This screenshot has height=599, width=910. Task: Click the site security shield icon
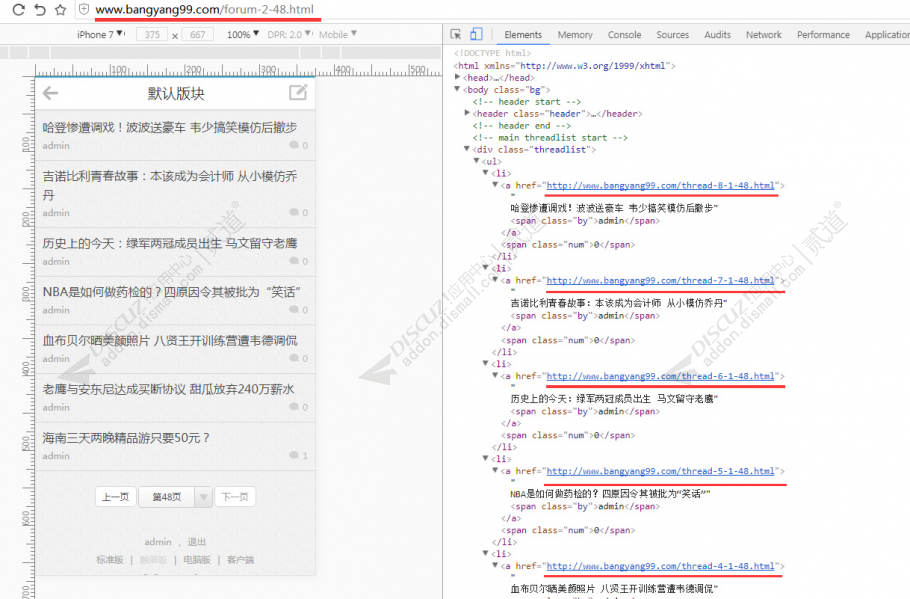tap(84, 10)
